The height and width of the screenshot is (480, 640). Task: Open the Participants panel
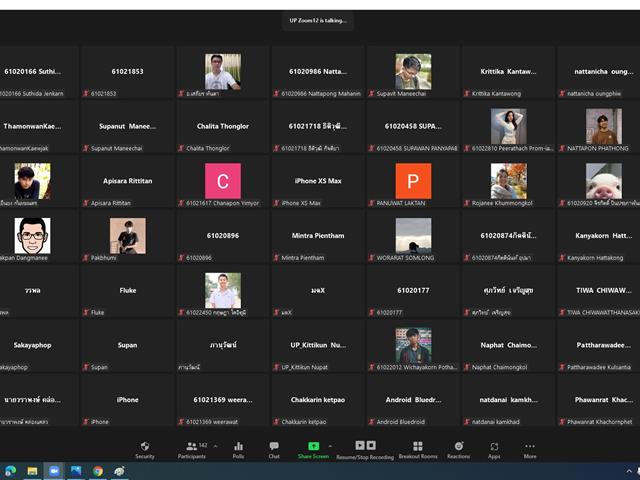[192, 450]
